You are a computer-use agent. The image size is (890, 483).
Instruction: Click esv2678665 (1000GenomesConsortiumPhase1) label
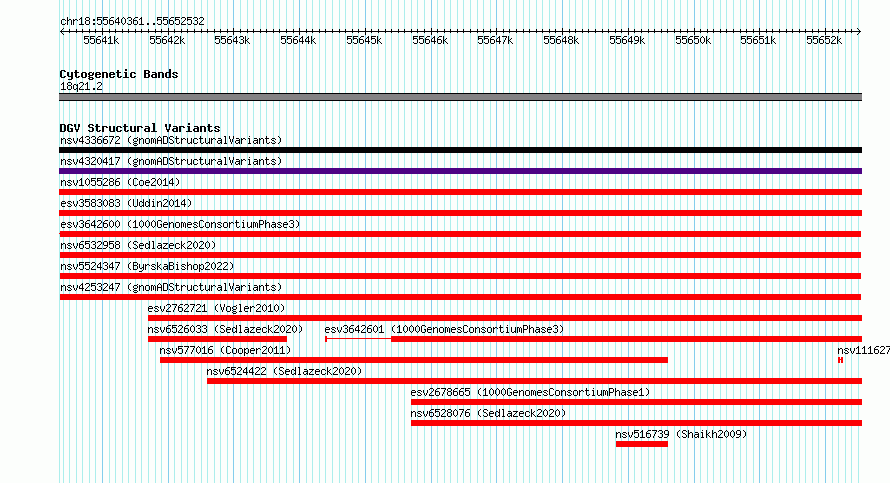pyautogui.click(x=530, y=392)
